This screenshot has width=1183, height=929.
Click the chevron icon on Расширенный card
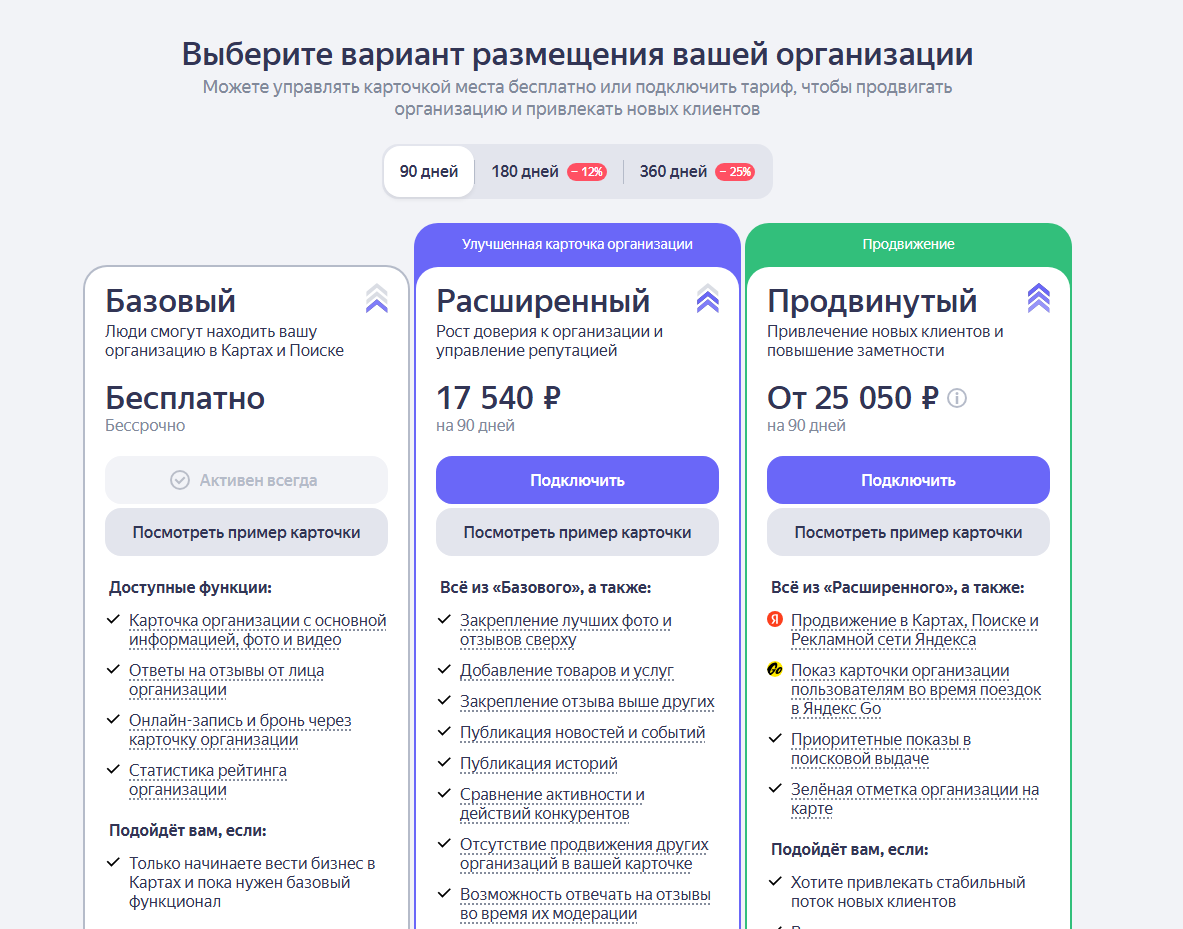(708, 299)
